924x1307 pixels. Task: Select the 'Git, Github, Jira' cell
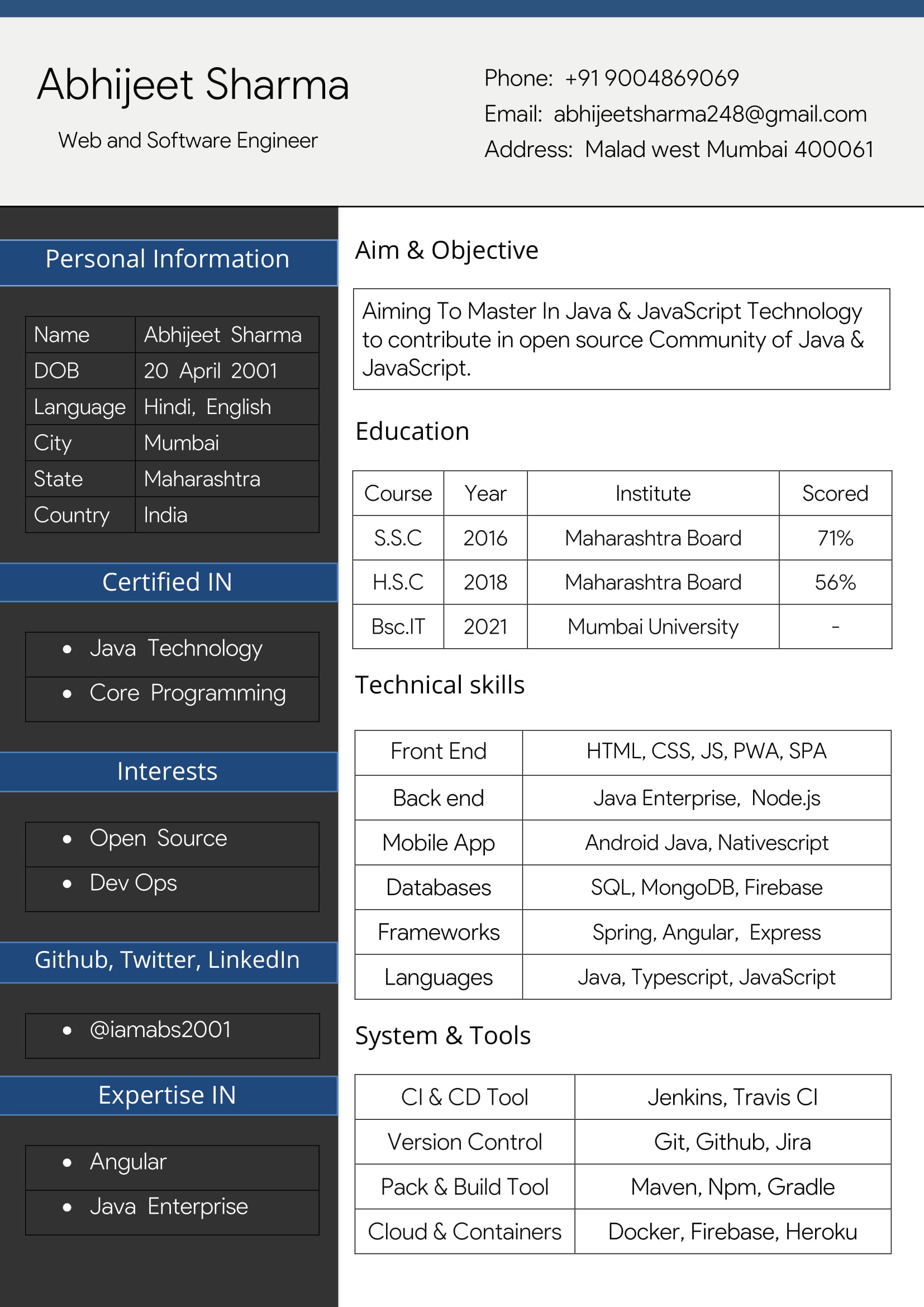732,1142
